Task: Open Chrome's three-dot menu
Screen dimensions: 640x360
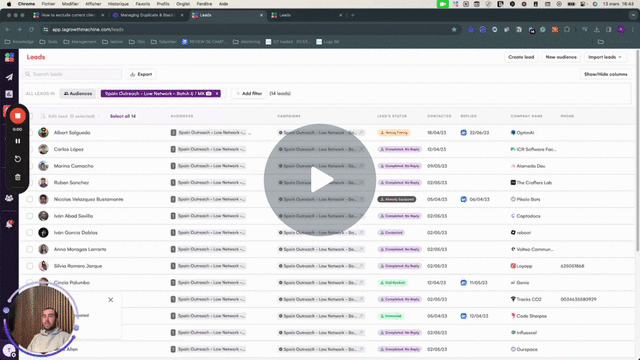Action: tap(633, 29)
